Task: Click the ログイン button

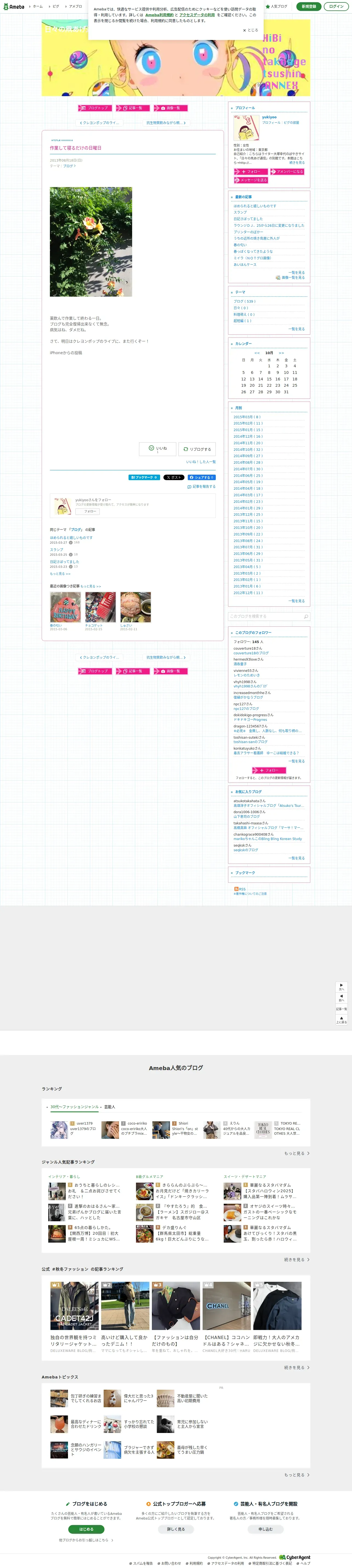Action: (x=336, y=7)
